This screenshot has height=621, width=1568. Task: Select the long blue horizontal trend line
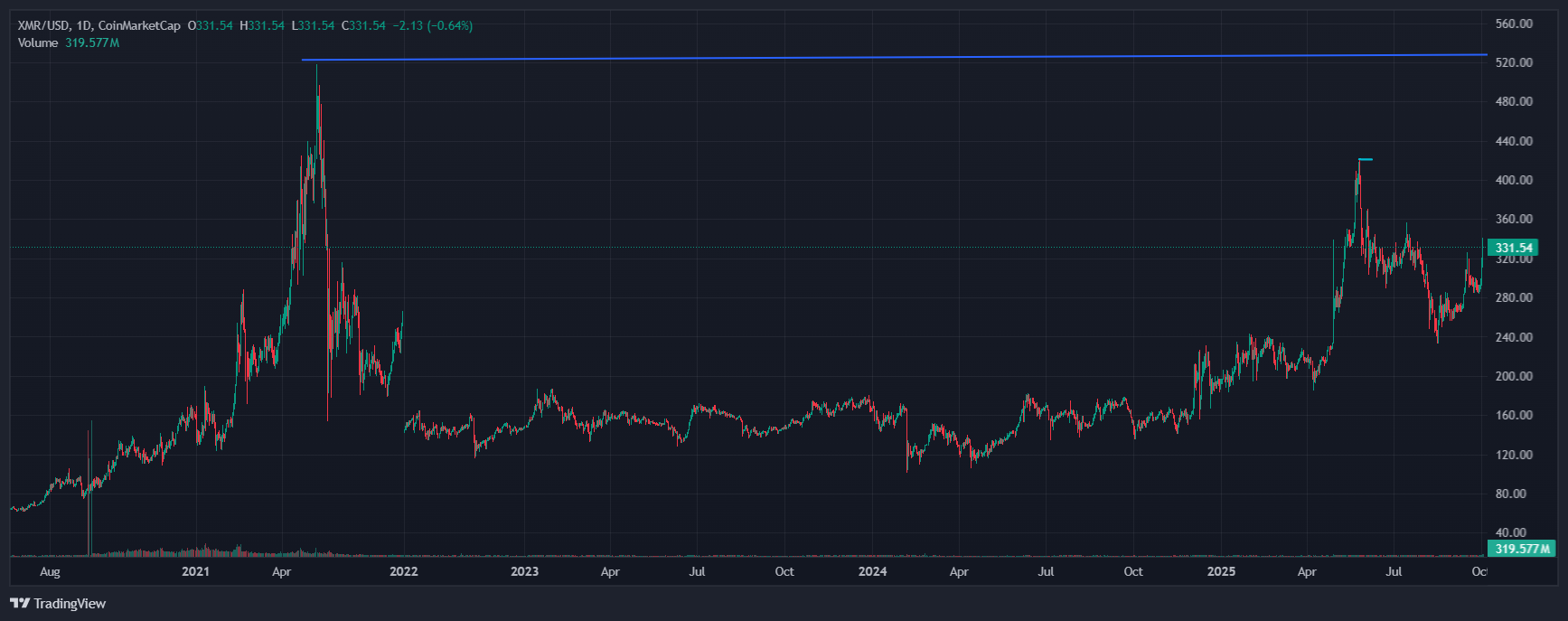click(x=813, y=58)
